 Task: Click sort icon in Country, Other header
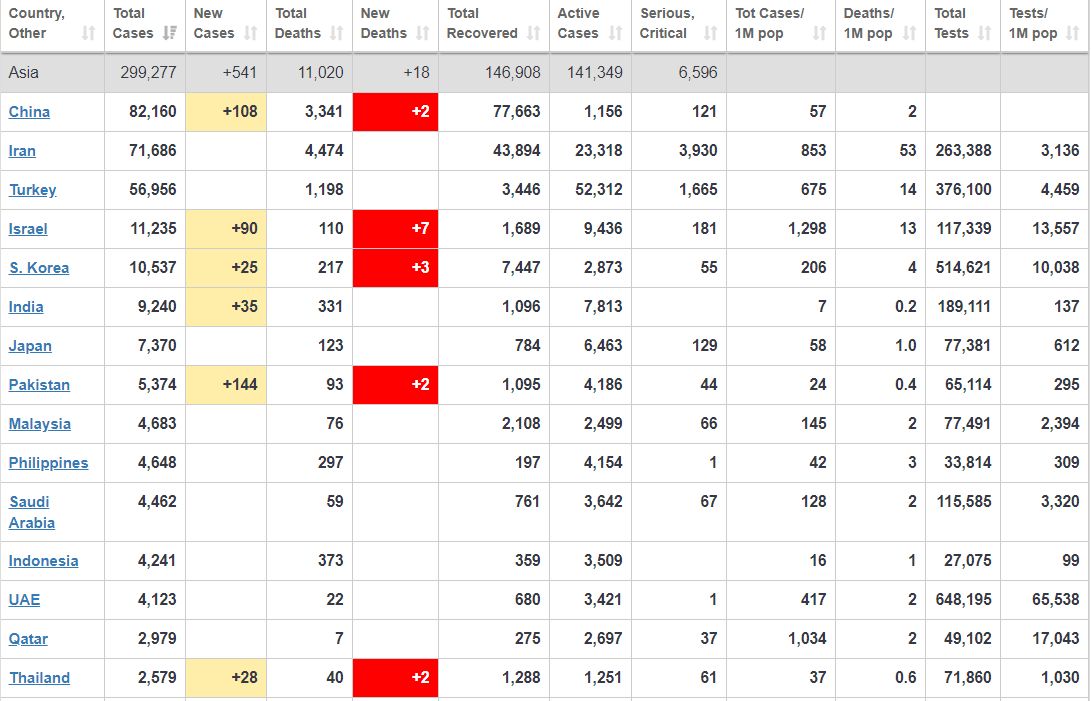tap(88, 33)
